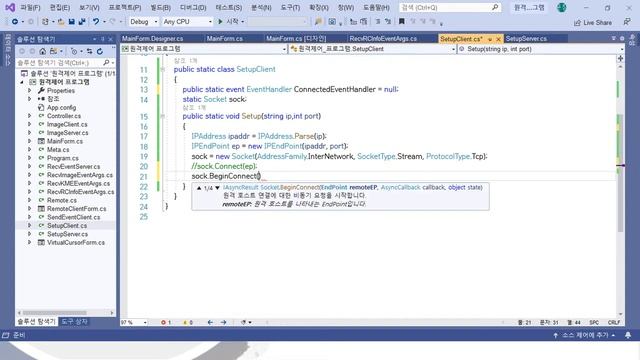Close the SetupClient.cs tab
Screen dimensions: 640x360
(x=498, y=39)
